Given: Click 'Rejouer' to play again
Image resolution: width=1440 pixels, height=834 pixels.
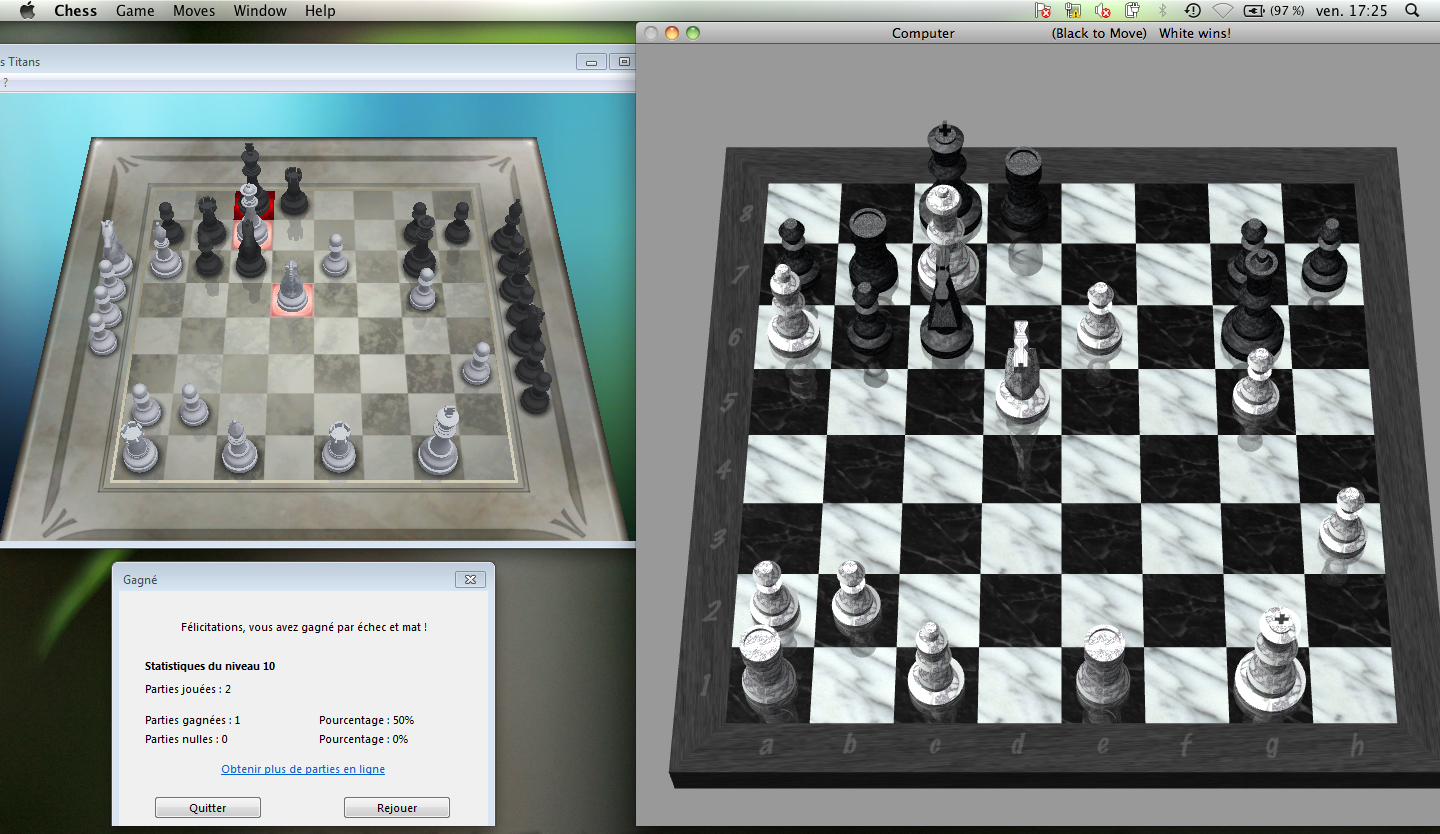Looking at the screenshot, I should (x=397, y=807).
